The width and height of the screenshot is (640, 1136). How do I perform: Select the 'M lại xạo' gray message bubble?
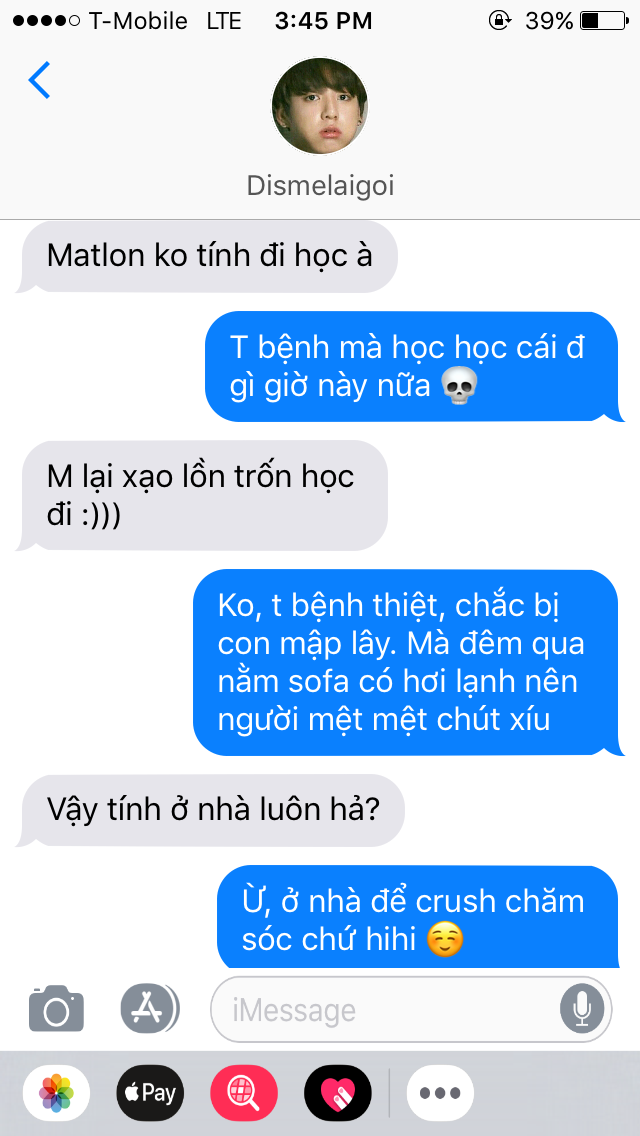coord(201,496)
